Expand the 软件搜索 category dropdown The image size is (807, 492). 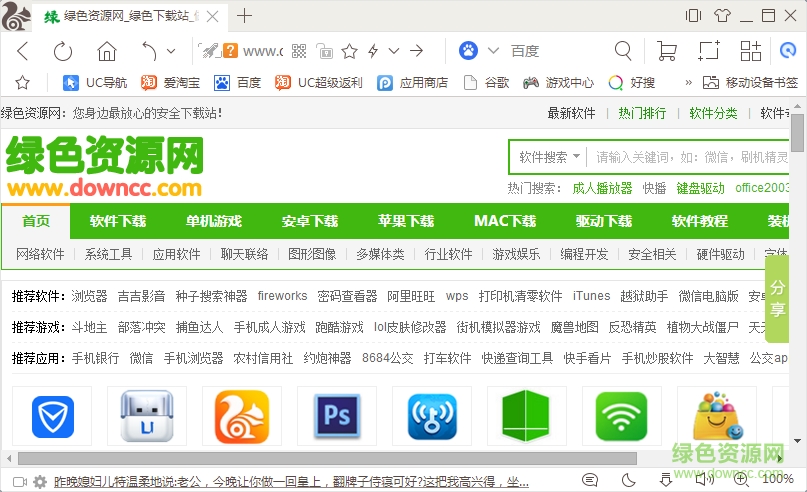[549, 157]
